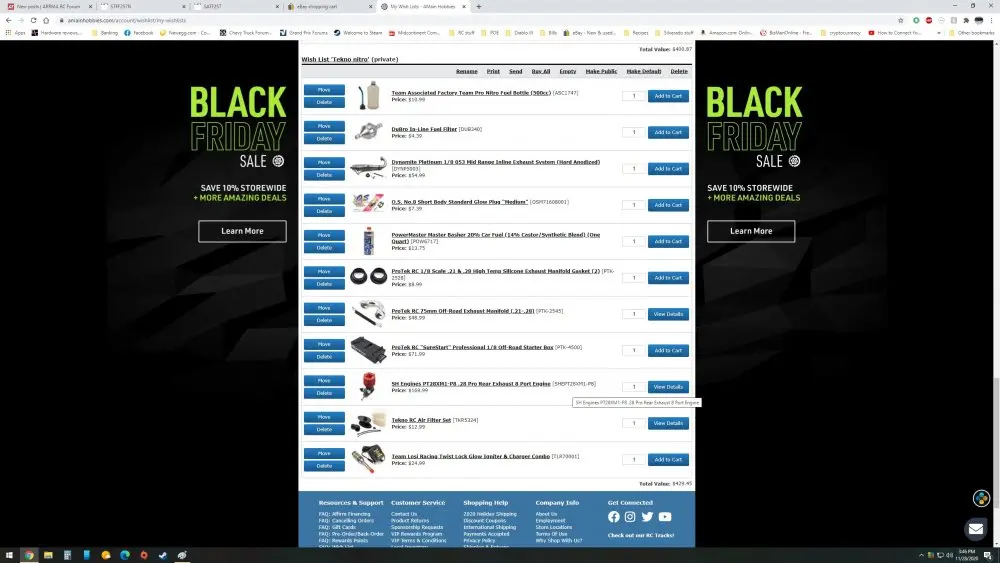Open the Apps bookmarks shortcut

[15, 33]
